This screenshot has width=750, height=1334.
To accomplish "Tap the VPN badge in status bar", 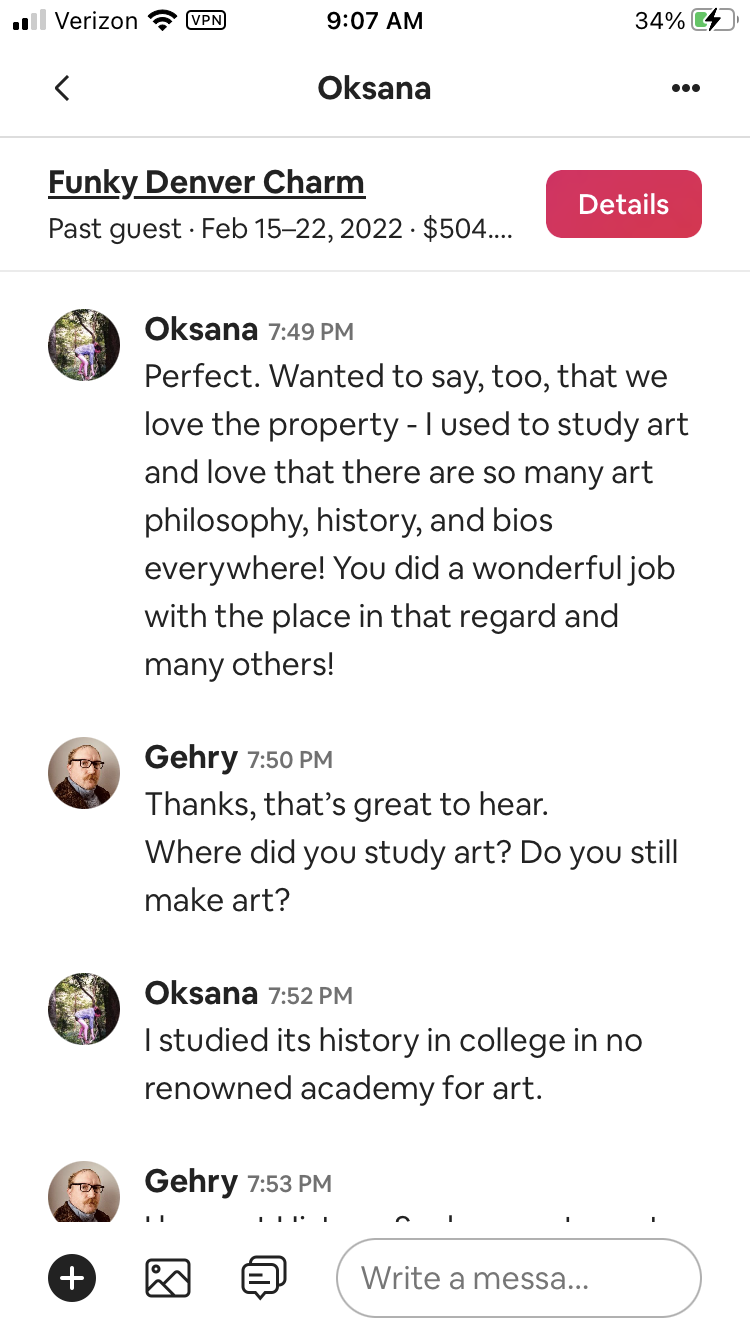I will pos(205,21).
